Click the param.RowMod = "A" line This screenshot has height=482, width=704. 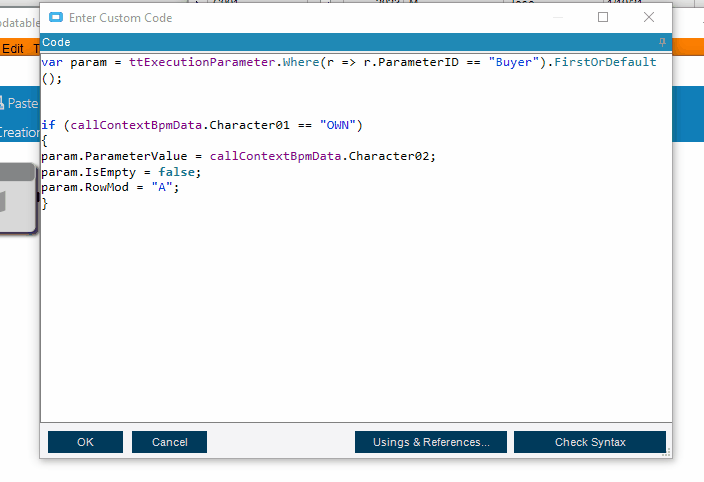pyautogui.click(x=110, y=187)
